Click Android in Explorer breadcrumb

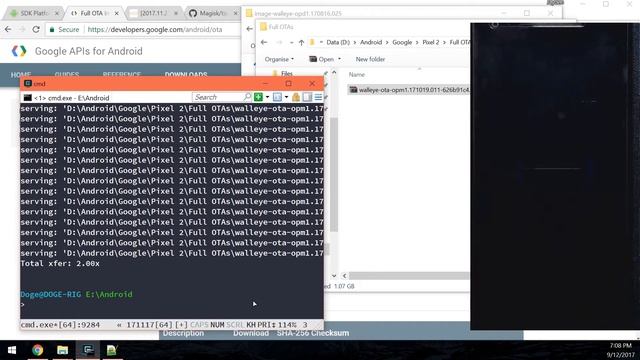(371, 42)
